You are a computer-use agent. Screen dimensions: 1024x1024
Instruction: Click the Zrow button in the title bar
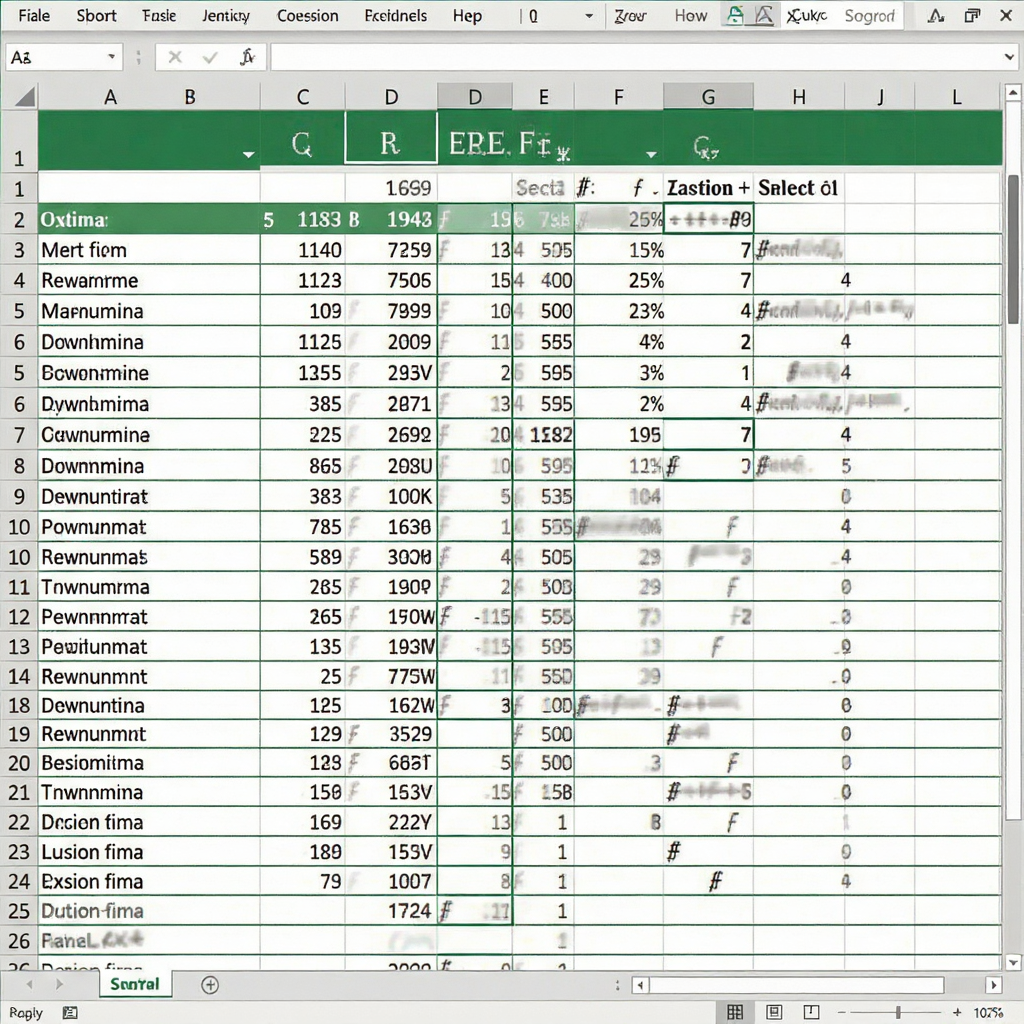point(630,16)
